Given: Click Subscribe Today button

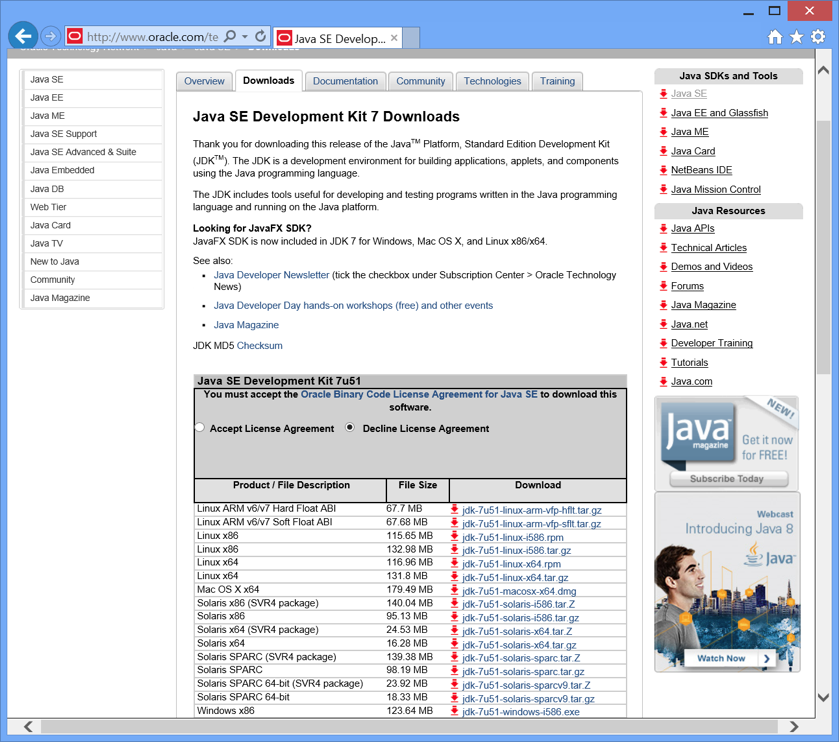Looking at the screenshot, I should coord(728,479).
